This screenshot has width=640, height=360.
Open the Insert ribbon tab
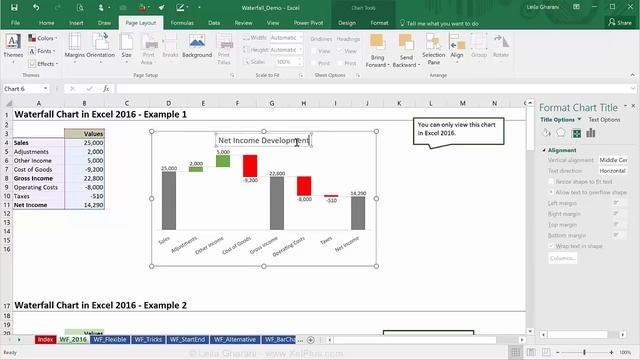point(76,23)
